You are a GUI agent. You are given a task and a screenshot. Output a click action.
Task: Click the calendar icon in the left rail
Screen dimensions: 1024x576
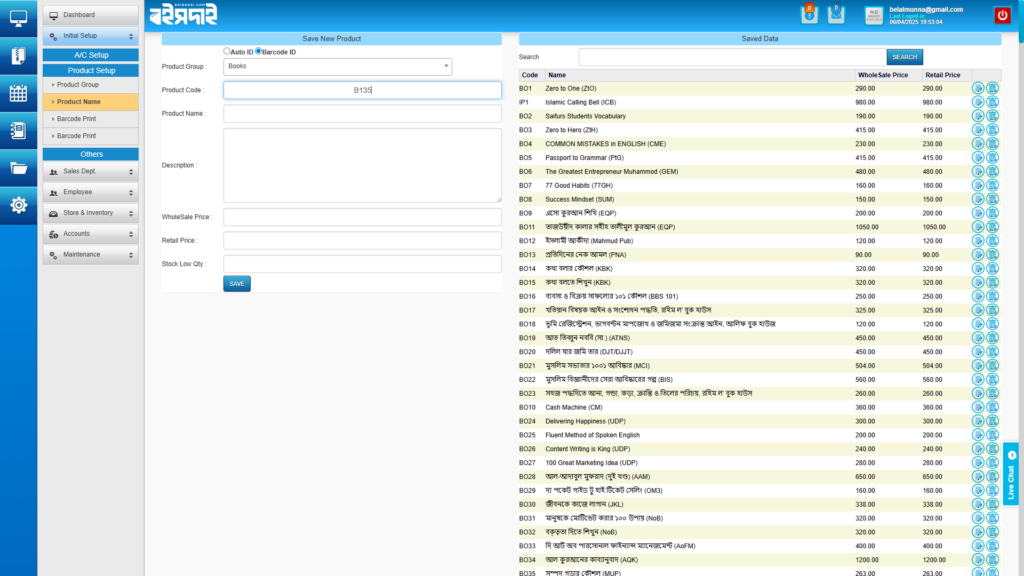tap(18, 93)
